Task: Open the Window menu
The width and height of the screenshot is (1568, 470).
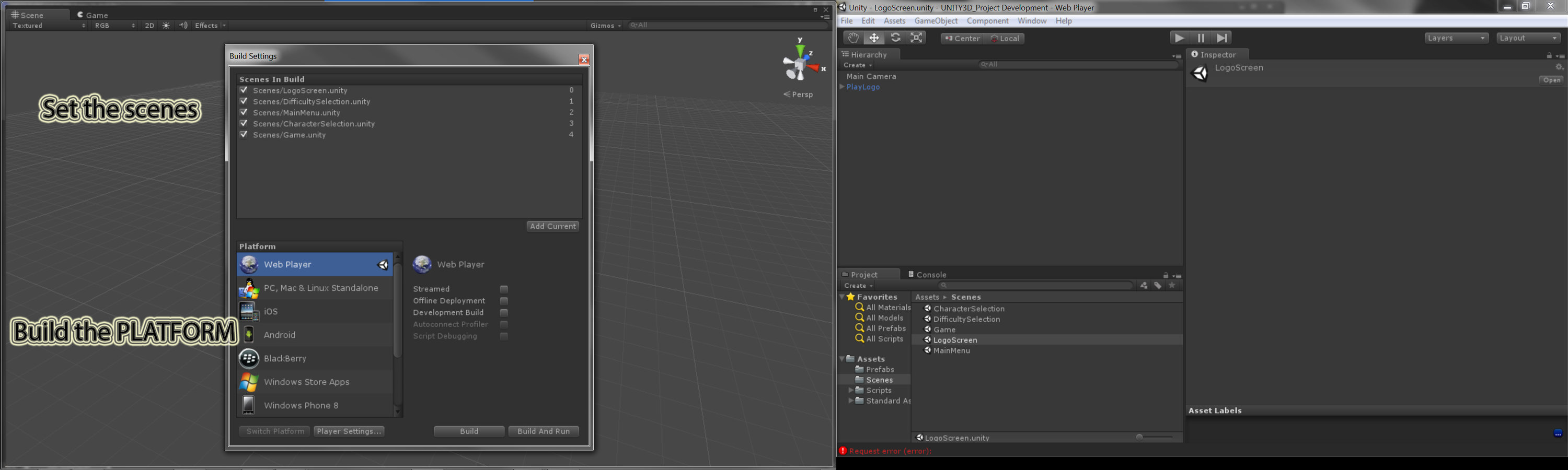Action: tap(1032, 21)
